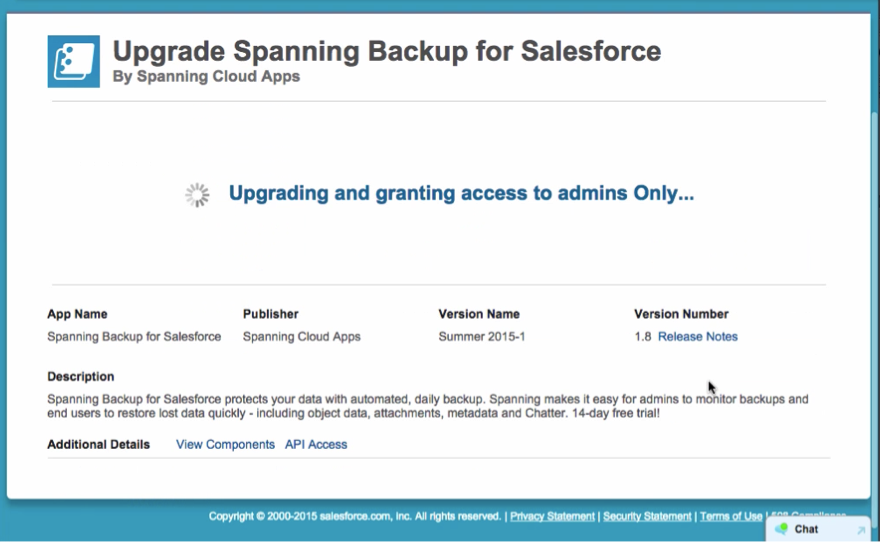Click the 'Spanning Backup for Salesforce' app name value
The width and height of the screenshot is (880, 542).
coord(134,337)
